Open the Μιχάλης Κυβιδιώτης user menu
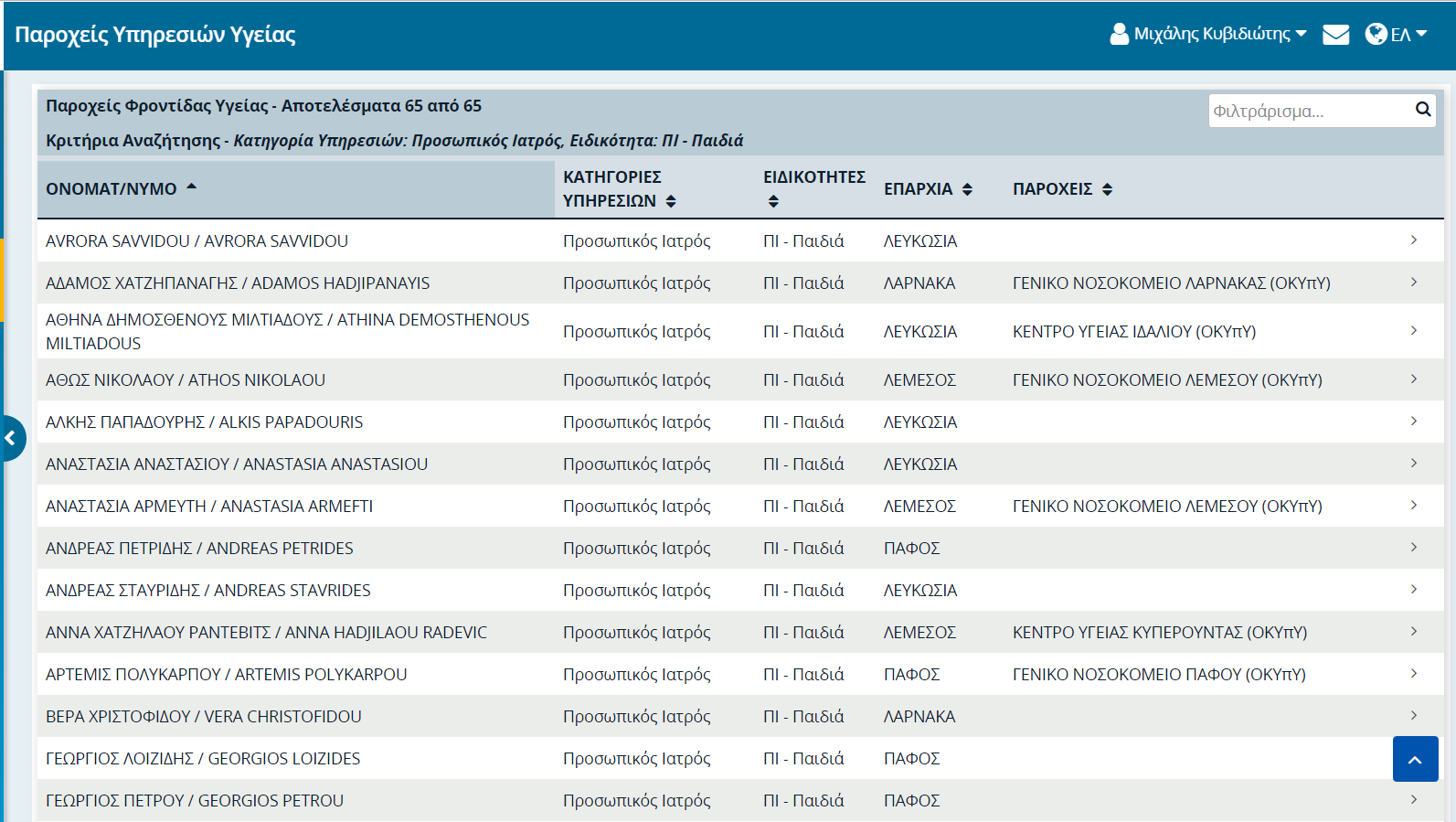This screenshot has width=1456, height=822. point(1208,34)
